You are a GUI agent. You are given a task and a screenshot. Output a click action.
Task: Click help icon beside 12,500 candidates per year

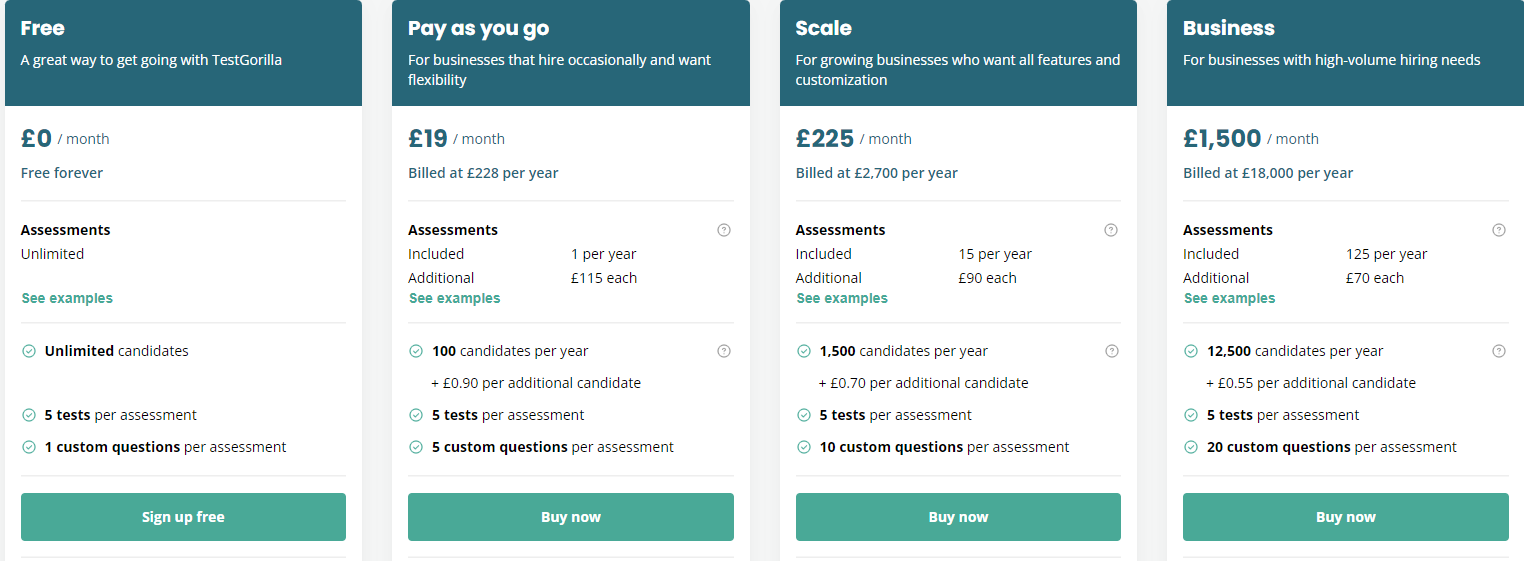[1499, 351]
